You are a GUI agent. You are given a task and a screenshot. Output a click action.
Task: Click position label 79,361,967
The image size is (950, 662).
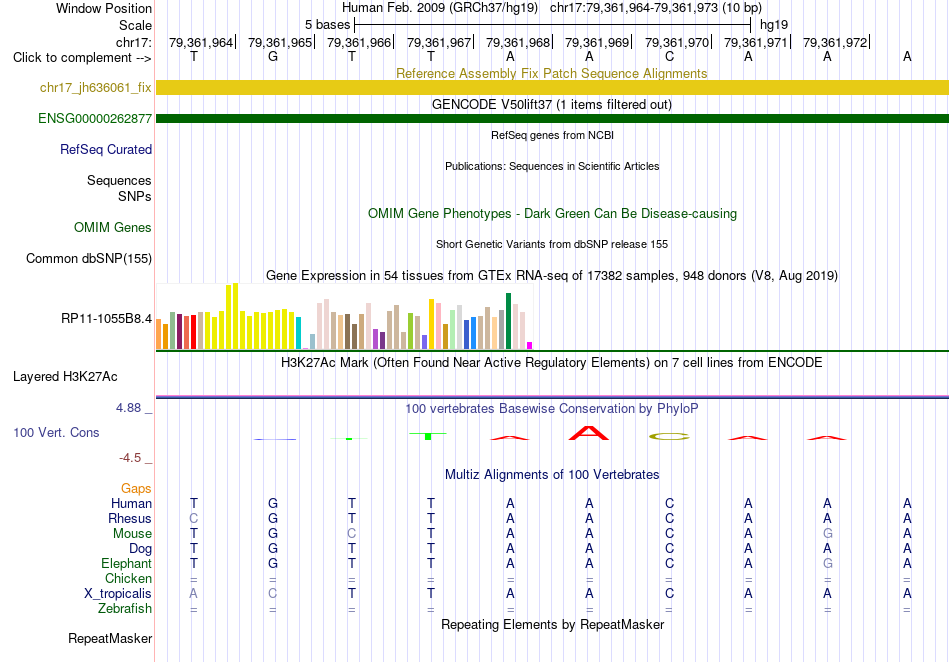(x=439, y=42)
